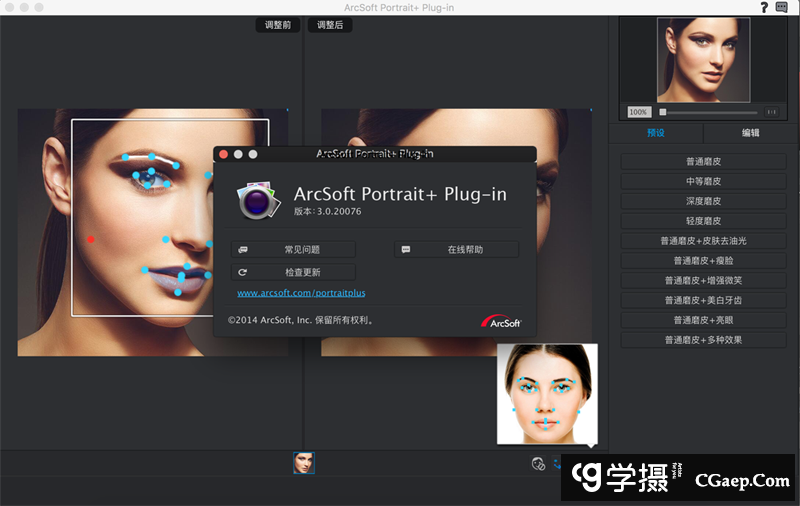Screen dimensions: 800x506
Task: Open the www.arcsoft.com/portraitplus link
Action: 301,293
